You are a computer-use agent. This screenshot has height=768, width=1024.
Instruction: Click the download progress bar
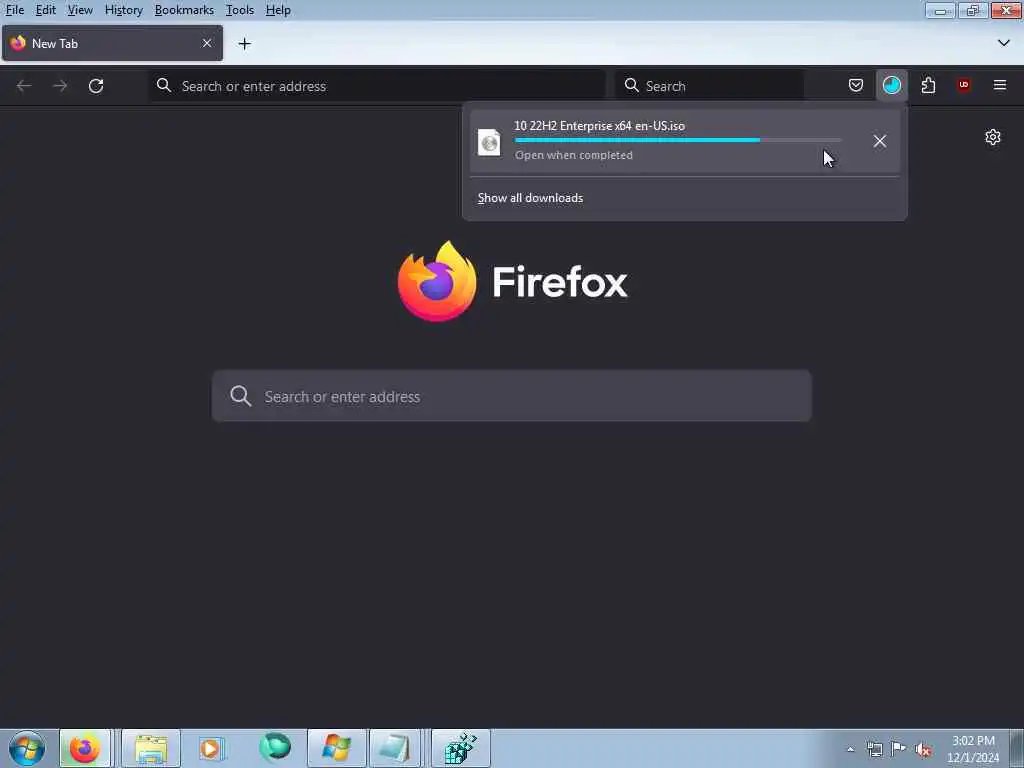[x=678, y=140]
